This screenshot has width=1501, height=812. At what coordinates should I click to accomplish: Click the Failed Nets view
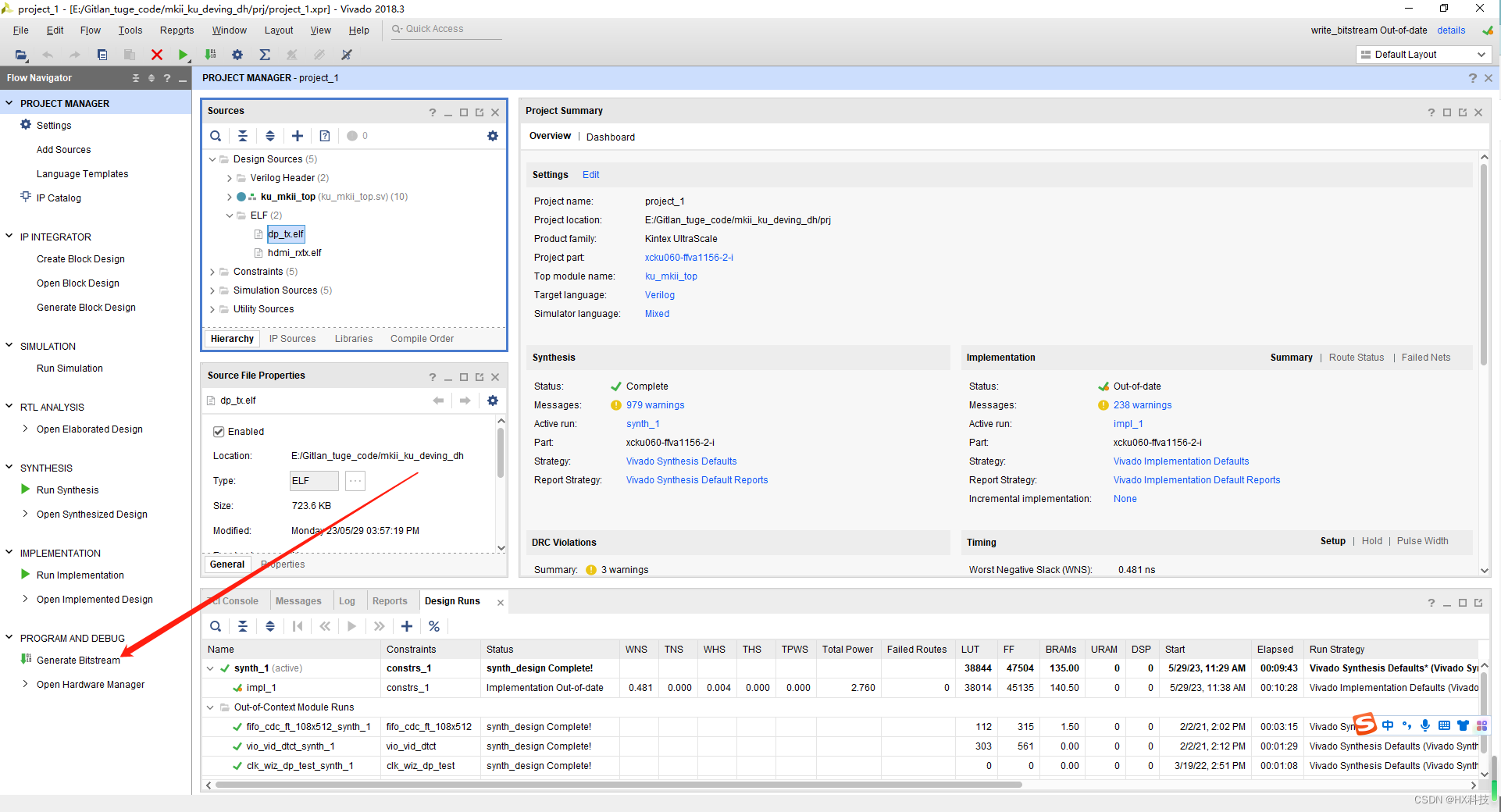click(1425, 358)
